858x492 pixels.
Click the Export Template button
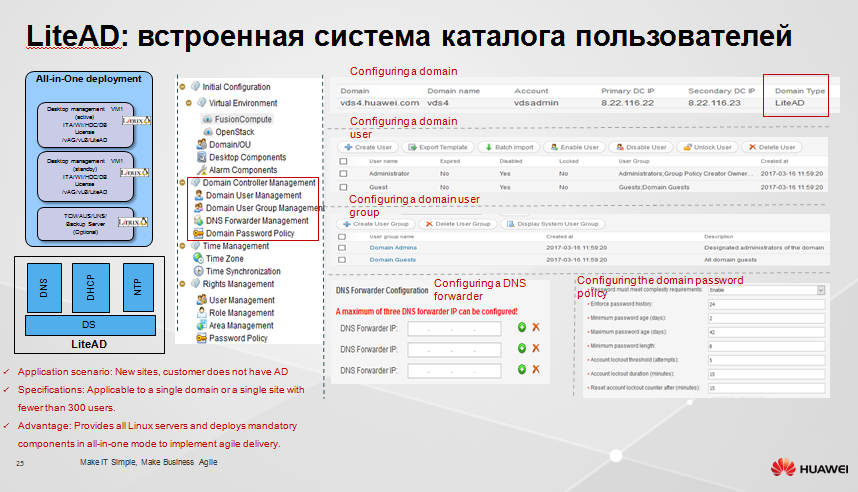(x=438, y=147)
